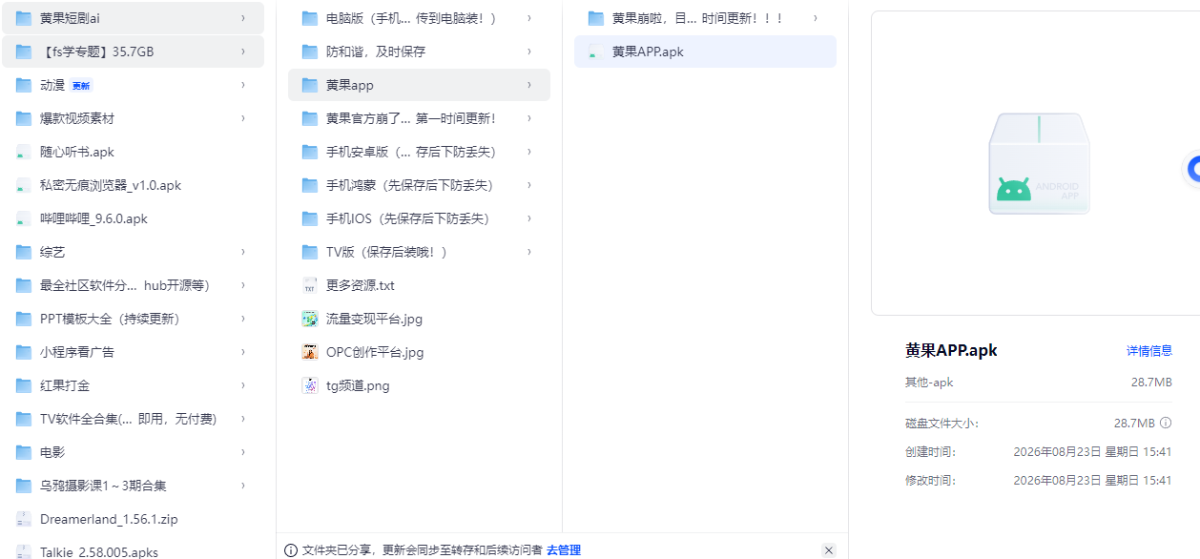
Task: Expand chevron of 最全社区软件分 folder
Action: (243, 285)
